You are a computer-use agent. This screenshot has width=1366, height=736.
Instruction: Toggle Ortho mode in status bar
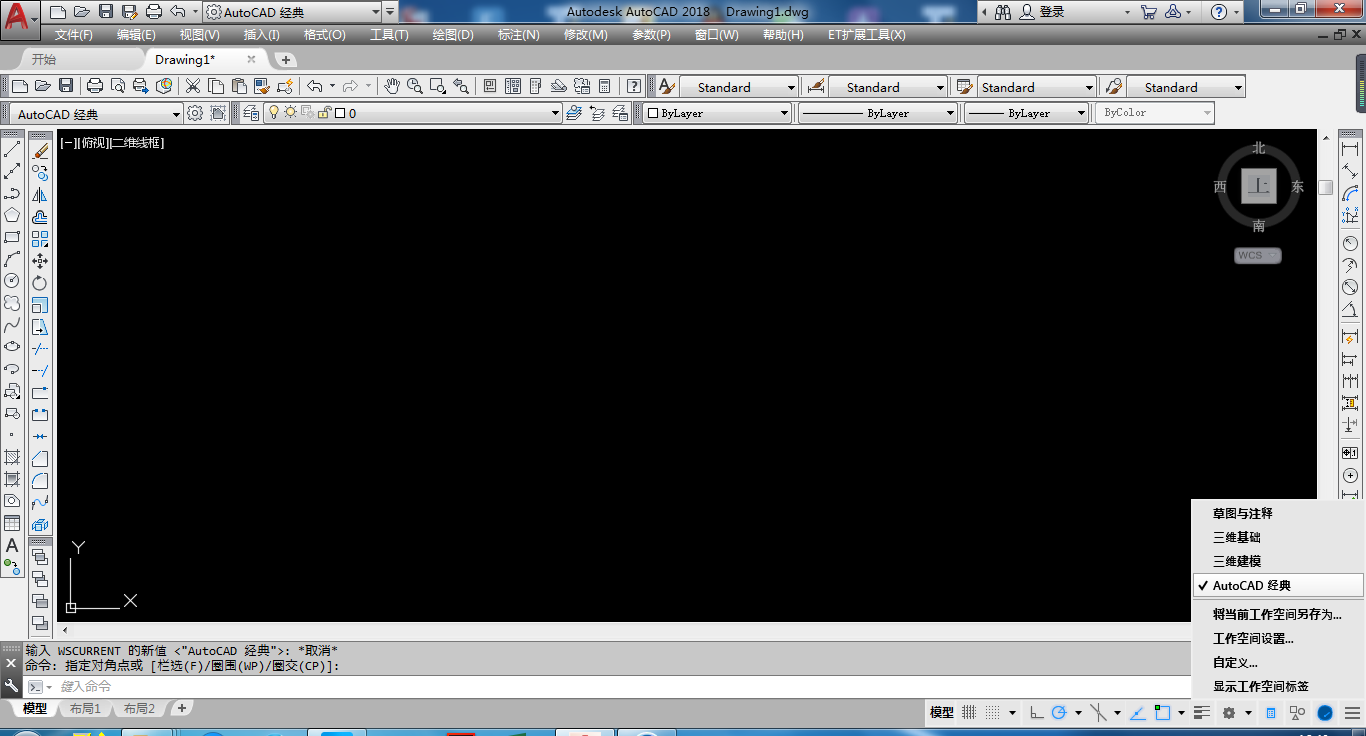coord(1036,713)
